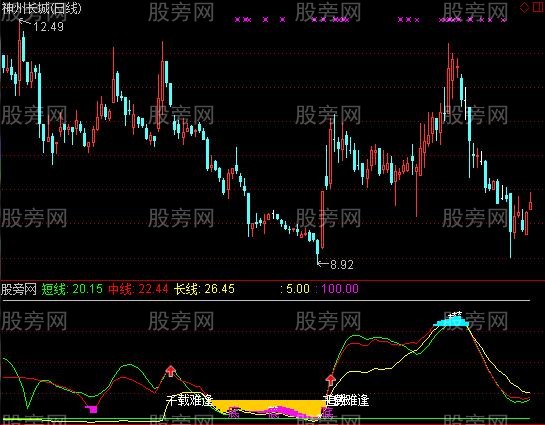Click the 股旁网 indicator name label
This screenshot has height=425, width=545.
coord(19,289)
